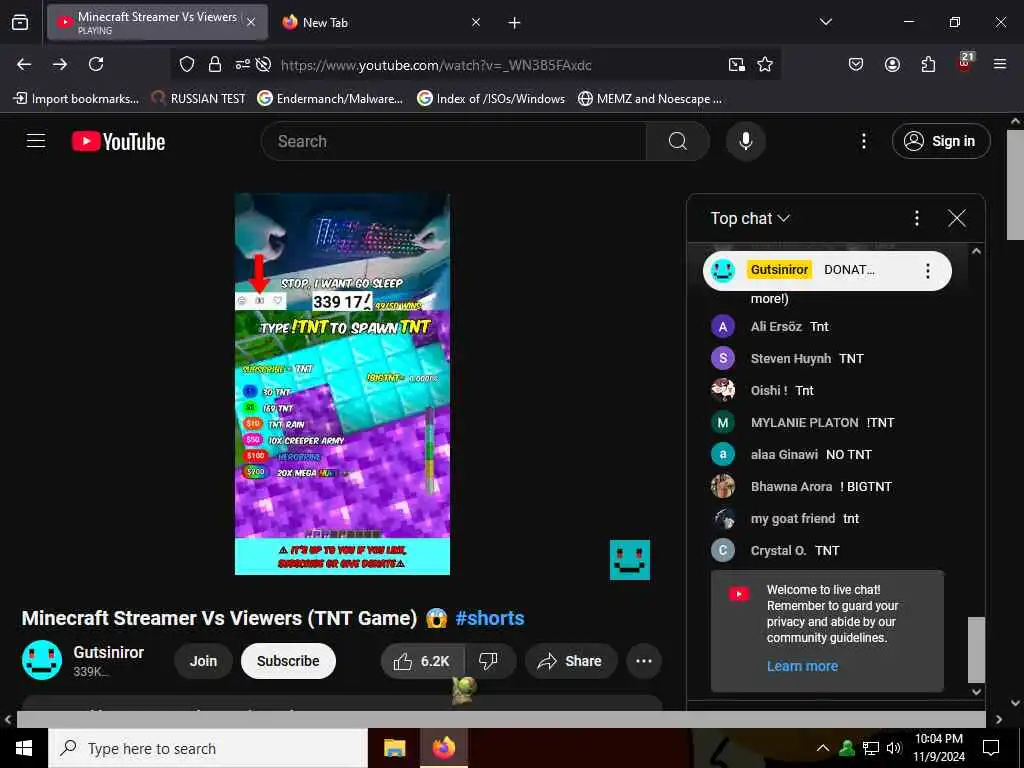Viewport: 1024px width, 768px height.
Task: Click the YouTube search magnifier button
Action: (x=677, y=141)
